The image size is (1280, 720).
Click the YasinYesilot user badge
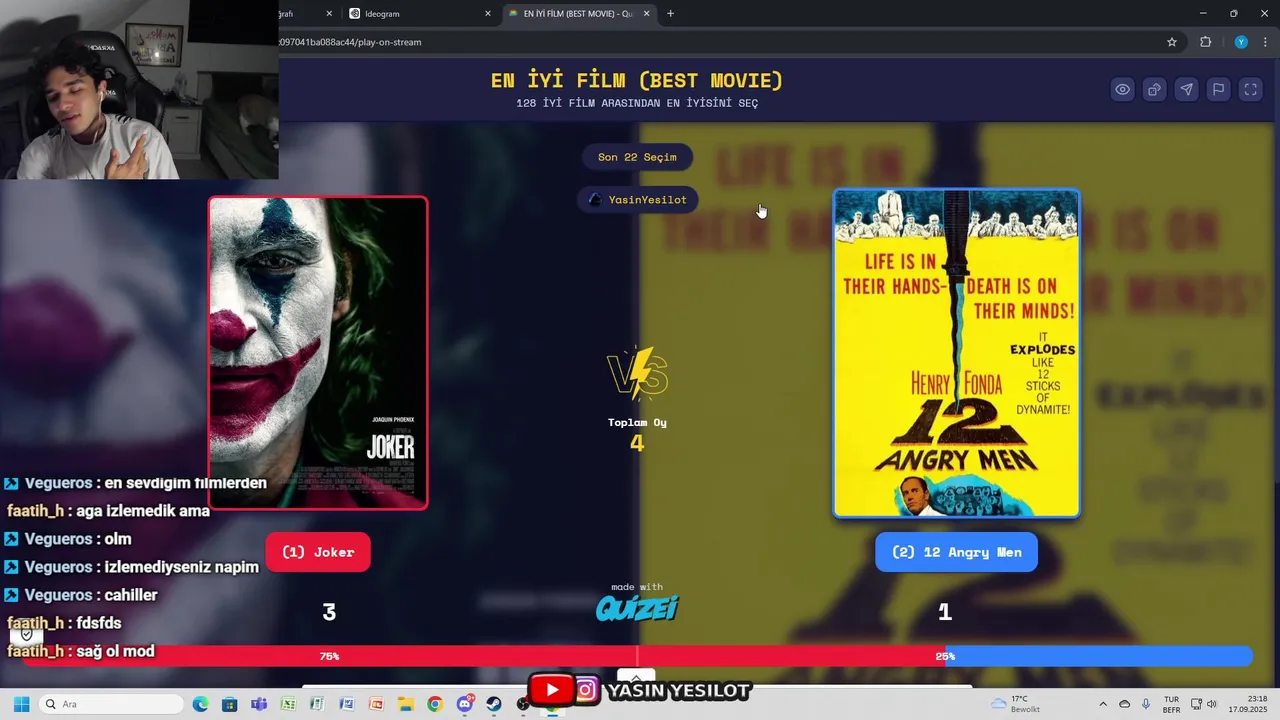tap(637, 200)
